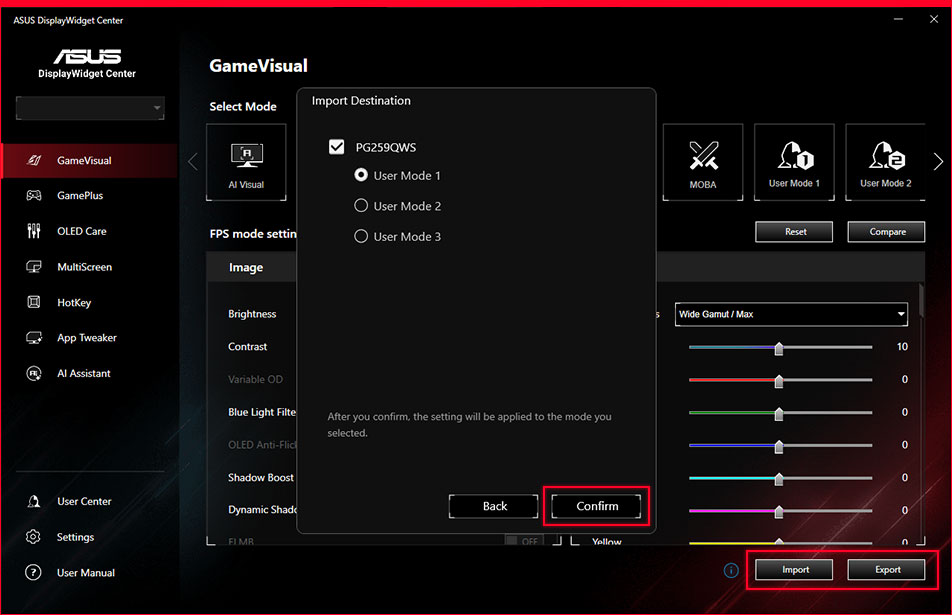952x615 pixels.
Task: Open the monitor selection dropdown in sidebar
Action: pyautogui.click(x=90, y=108)
